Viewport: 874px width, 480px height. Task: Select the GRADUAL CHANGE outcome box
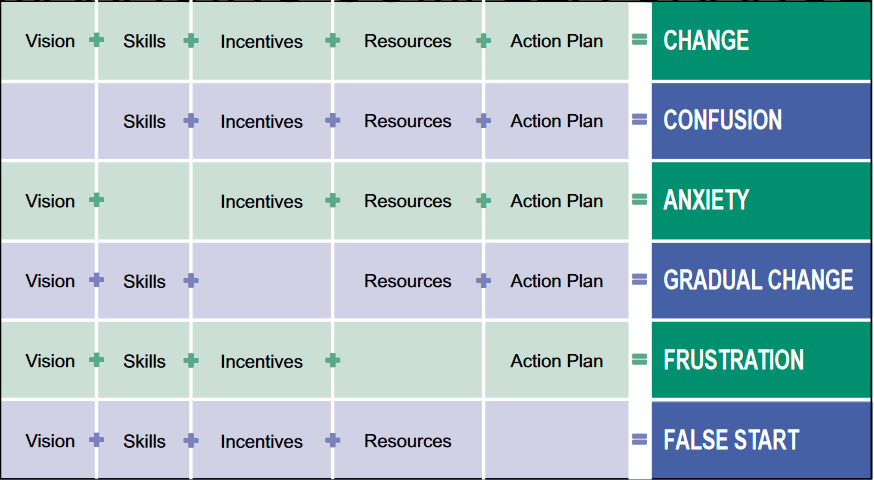(x=760, y=280)
